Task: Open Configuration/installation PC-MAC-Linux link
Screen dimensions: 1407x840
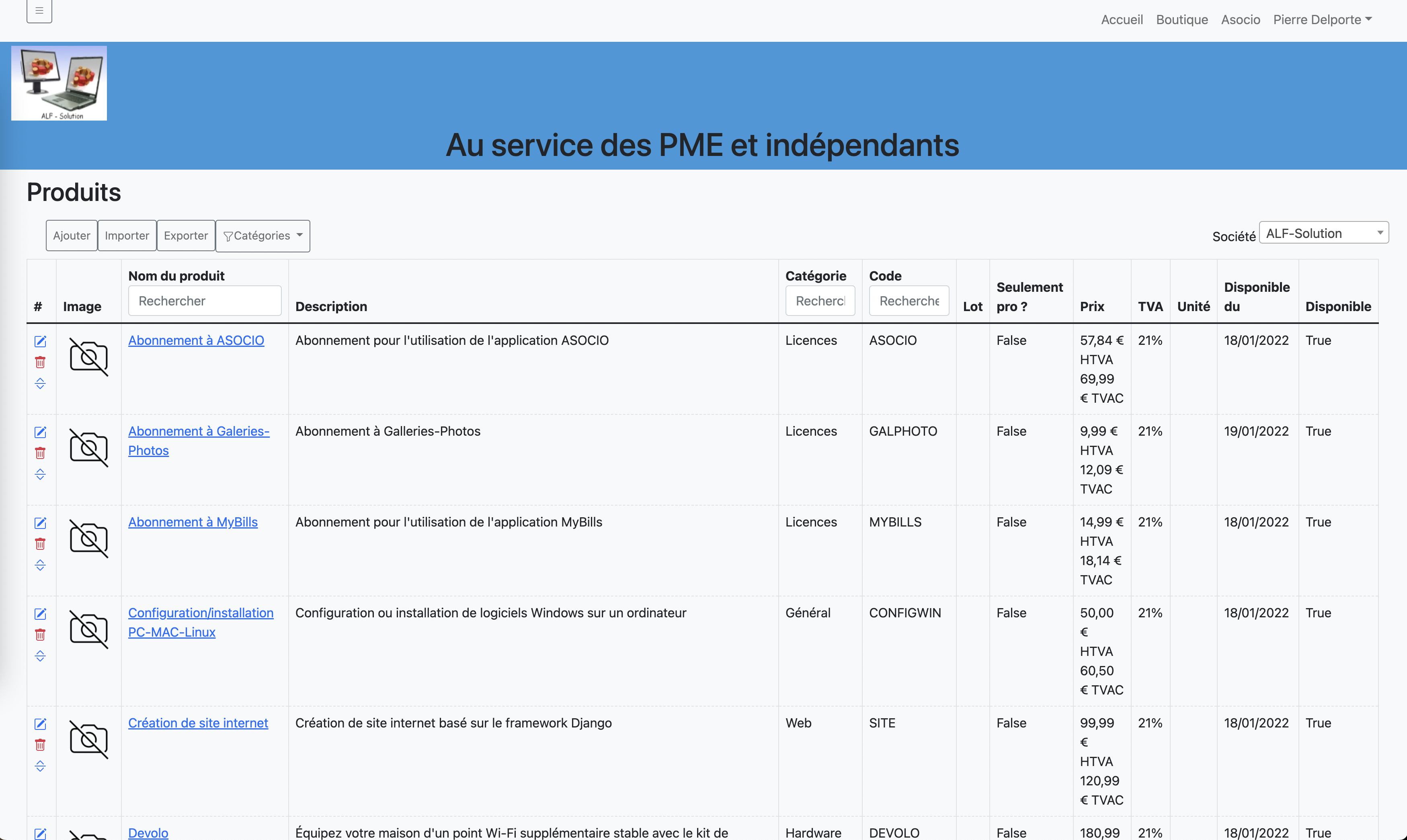Action: (200, 623)
